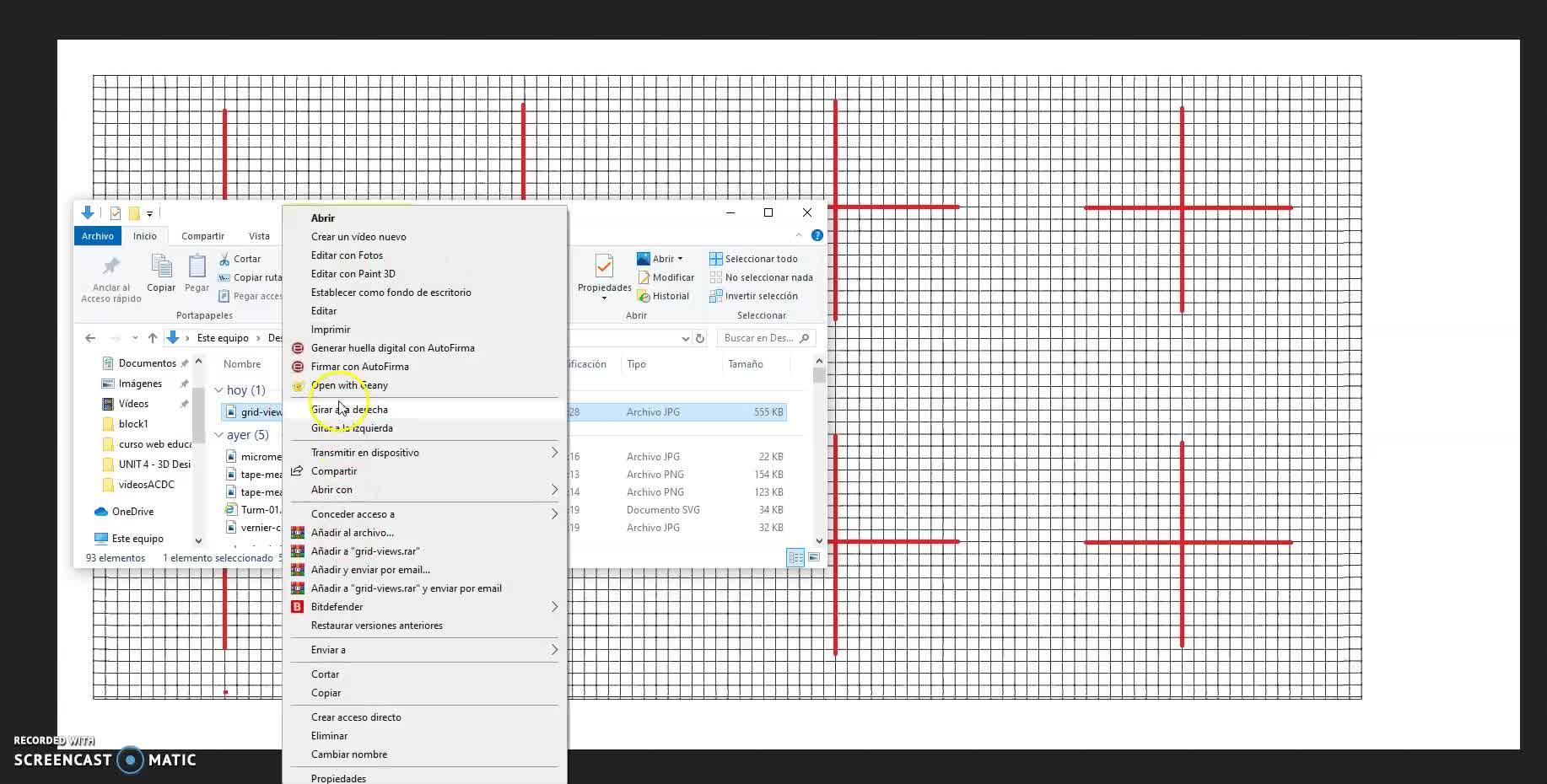
Task: Click the Bitdefender icon in the context menu
Action: coord(298,607)
